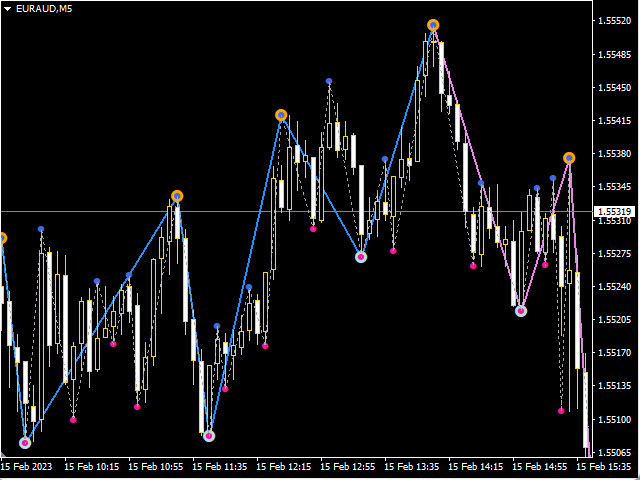The image size is (640, 480).
Task: Click the 1.55485 price axis label
Action: click(614, 54)
